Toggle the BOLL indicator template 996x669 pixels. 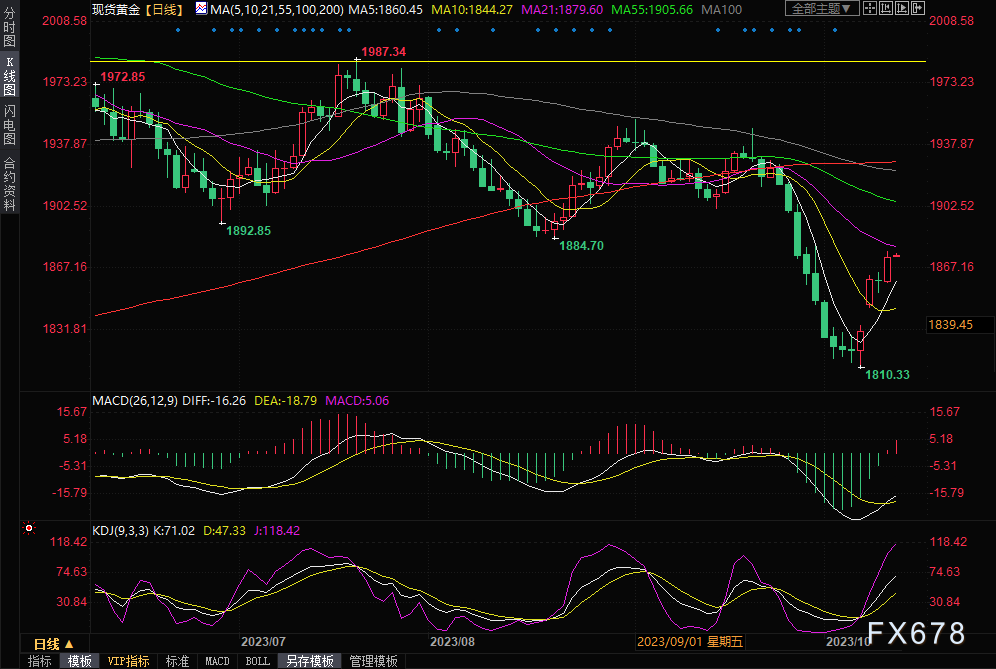(x=257, y=661)
